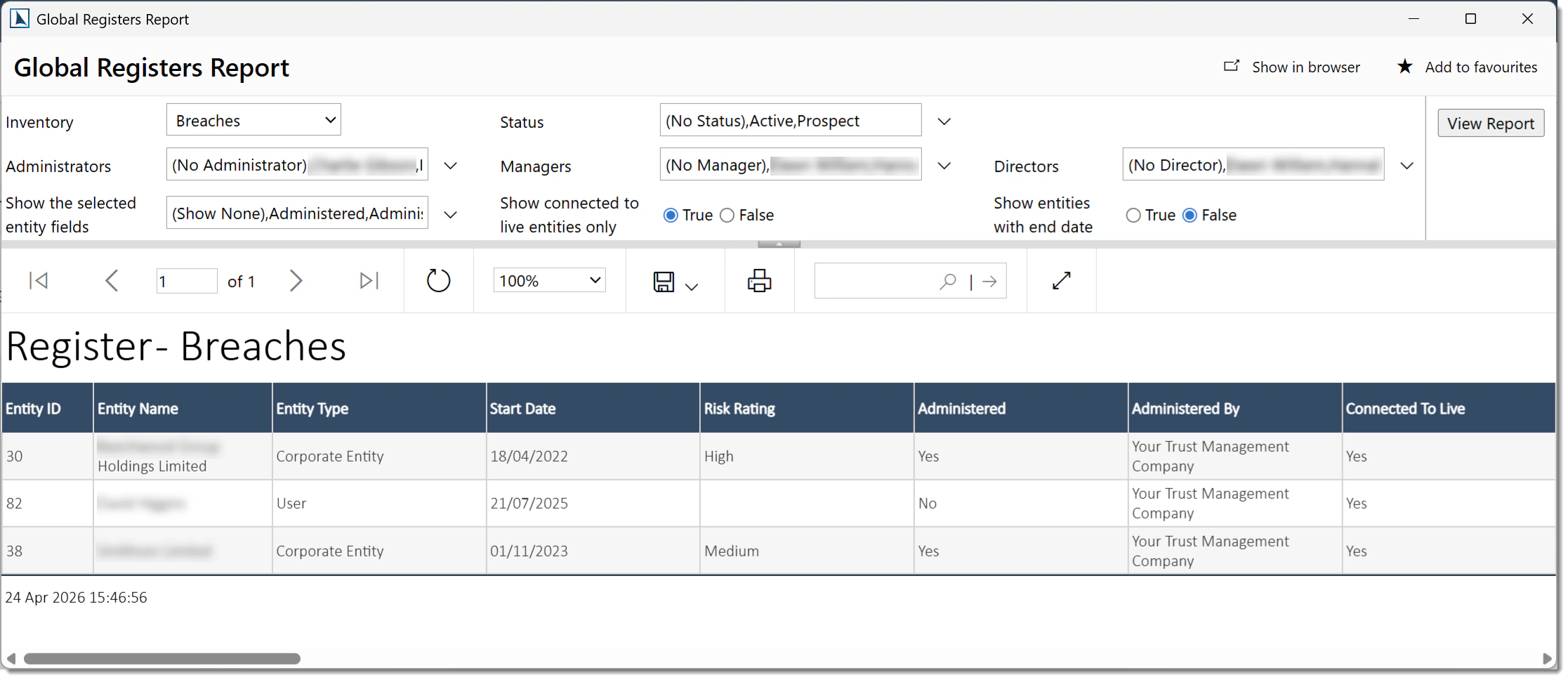1568x680 pixels.
Task: Open the export format chevron
Action: click(x=692, y=287)
